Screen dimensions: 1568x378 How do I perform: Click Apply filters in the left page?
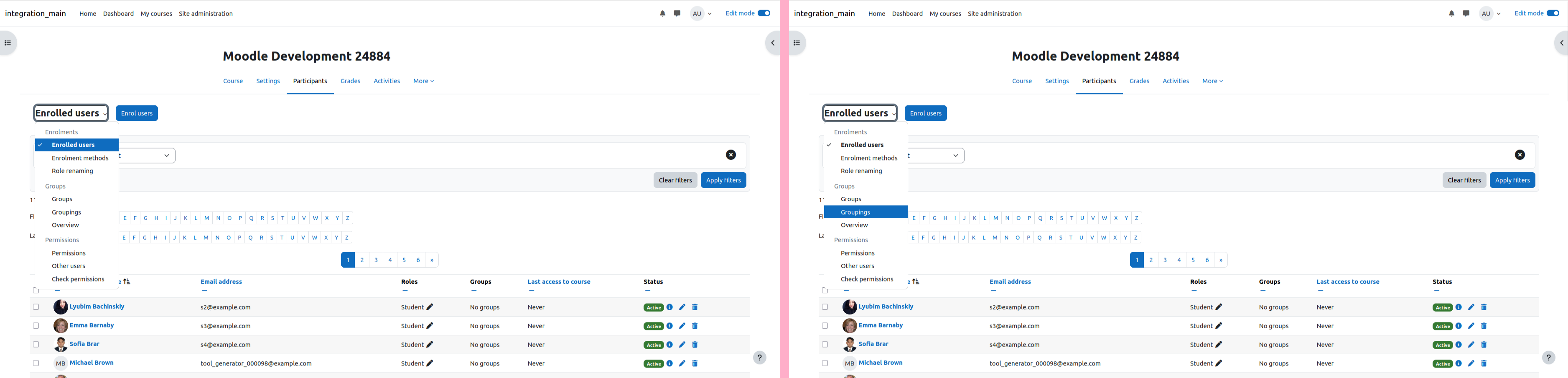[723, 180]
